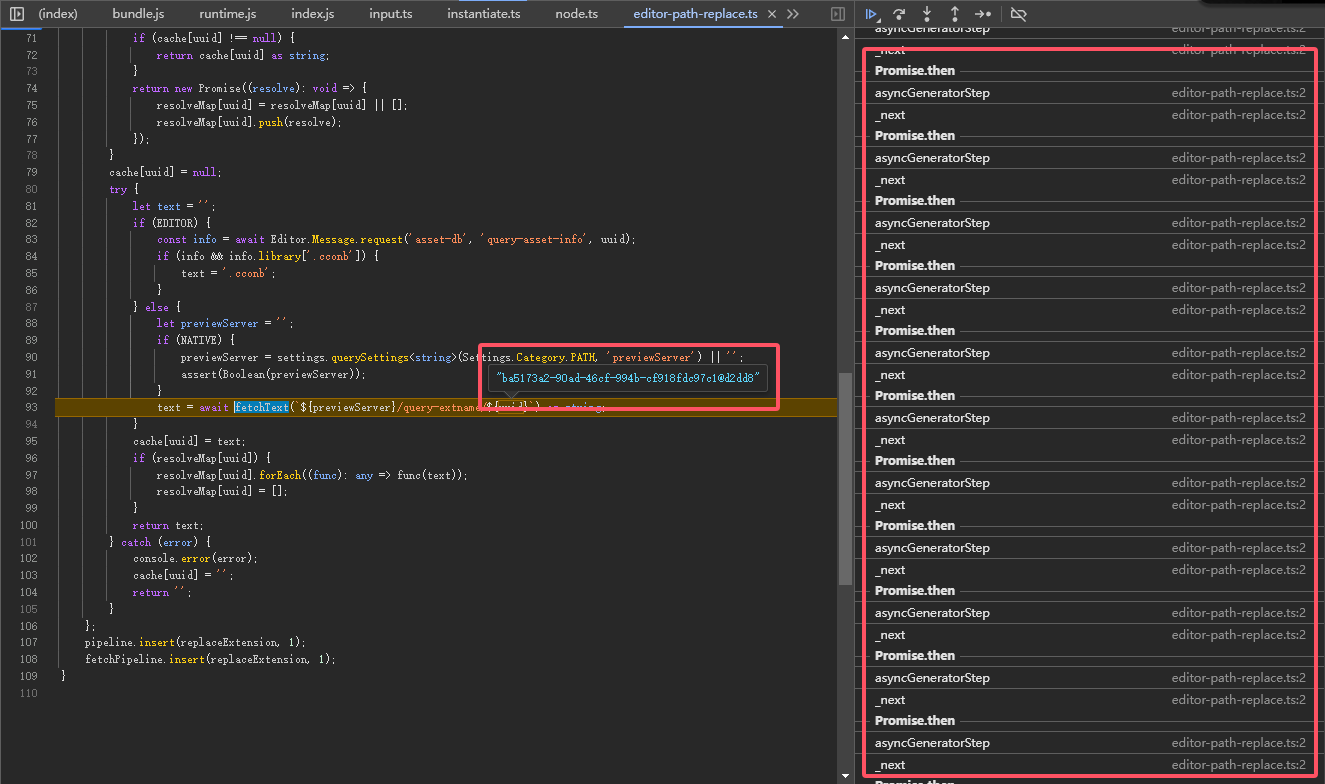Deactivate breakpoints toggle
Image resolution: width=1325 pixels, height=784 pixels.
[1019, 14]
